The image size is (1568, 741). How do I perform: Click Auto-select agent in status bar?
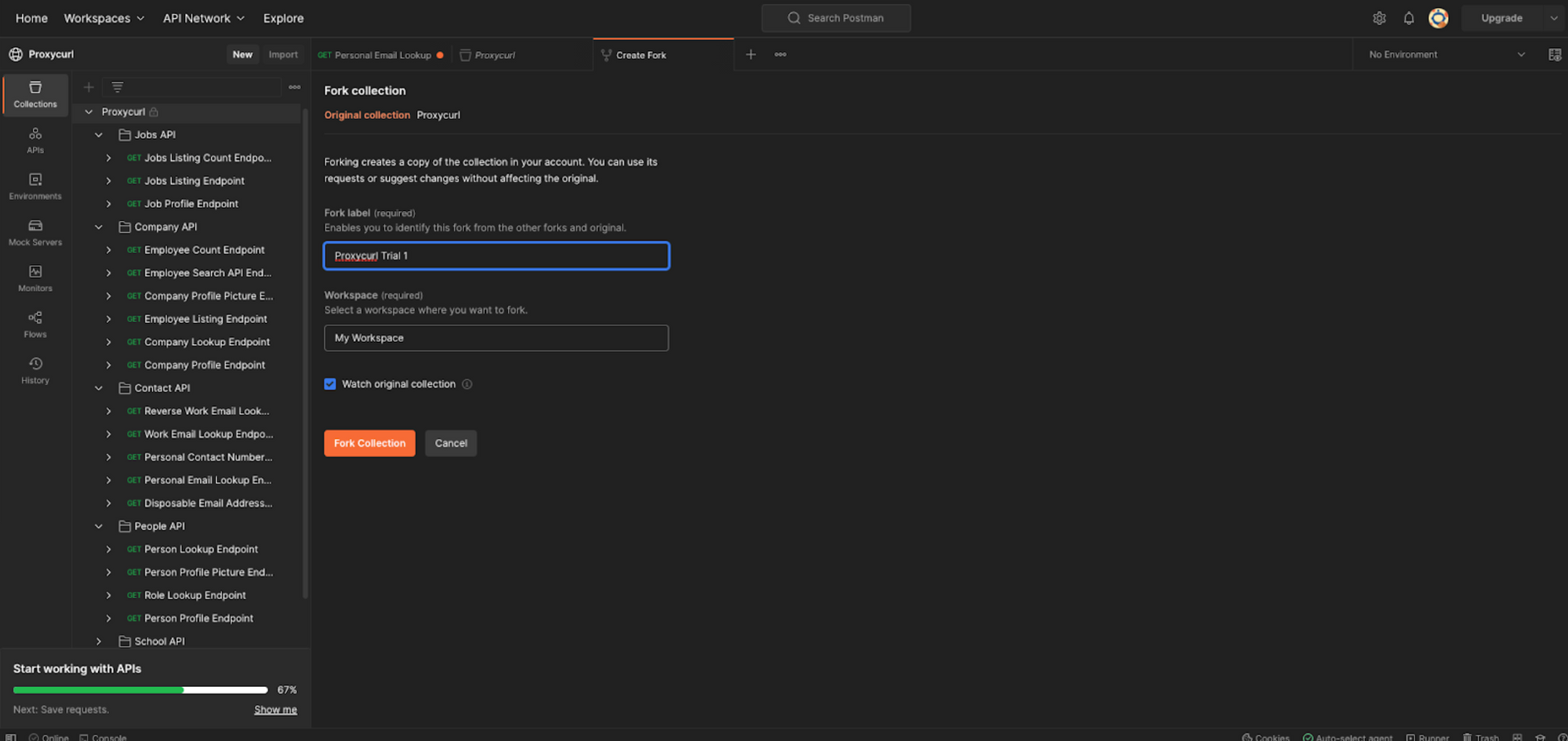(x=1348, y=737)
